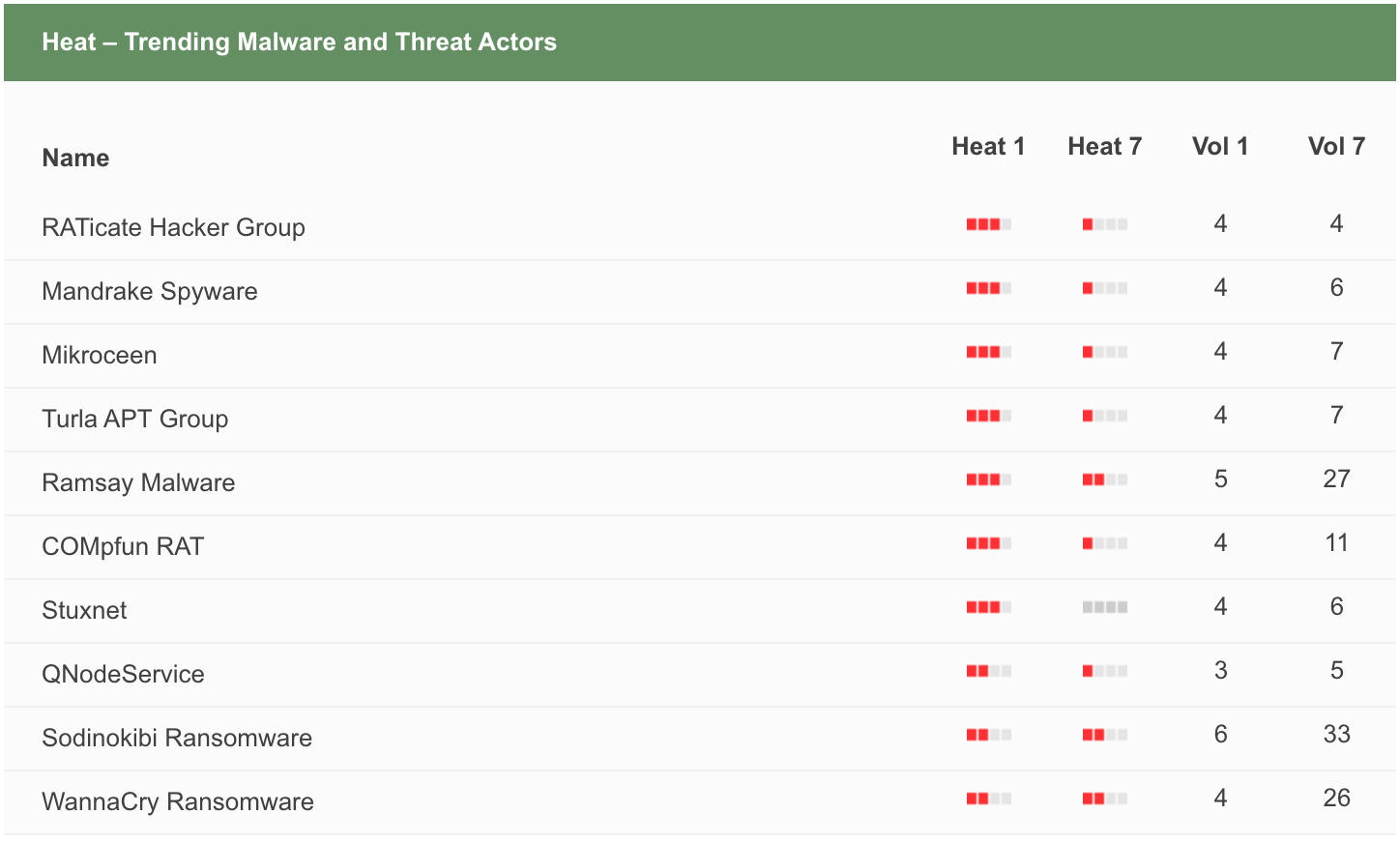
Task: Click Vol 7 value 6 for Stuxnet
Action: (1336, 606)
